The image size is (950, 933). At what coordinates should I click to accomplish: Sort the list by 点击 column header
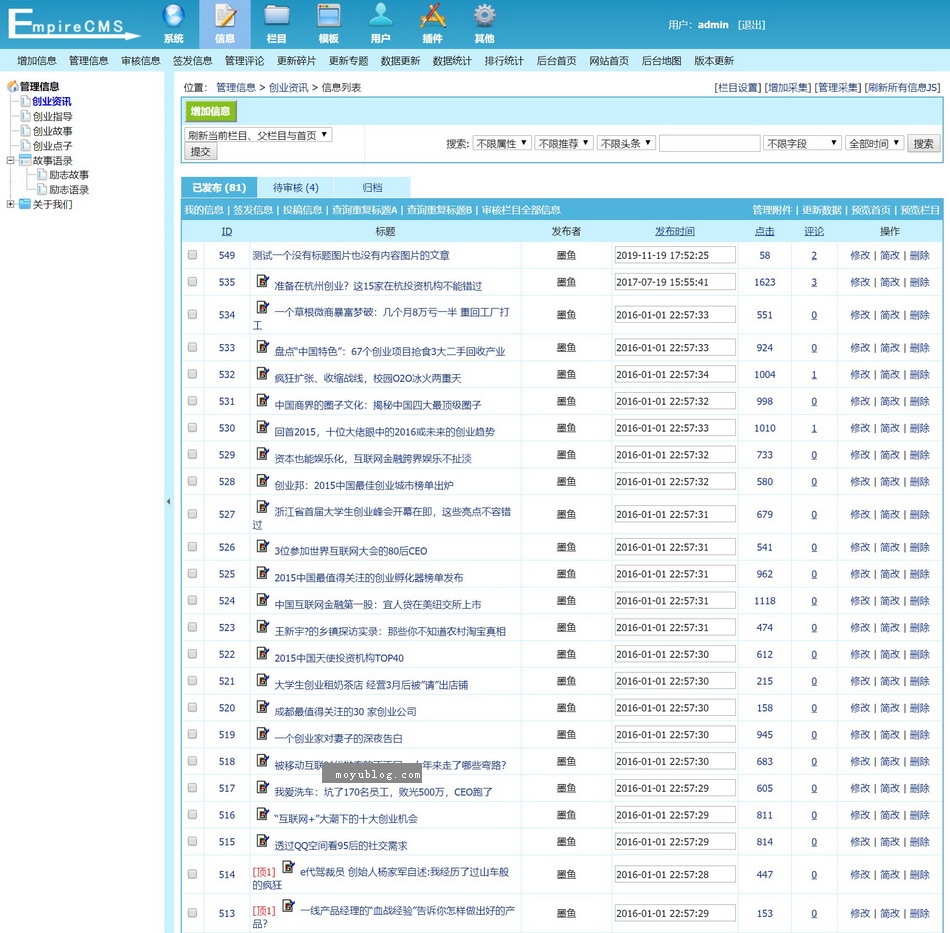[x=765, y=231]
